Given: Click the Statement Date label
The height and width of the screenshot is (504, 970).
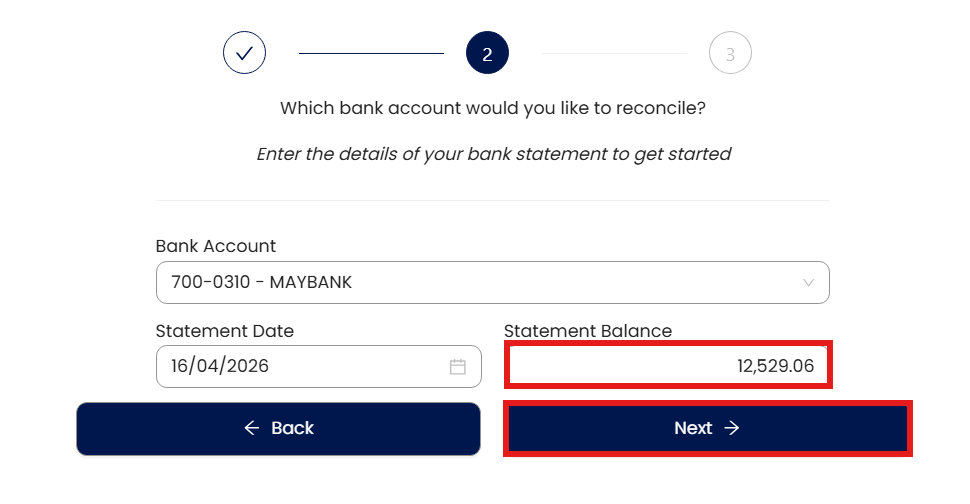Looking at the screenshot, I should 225,331.
